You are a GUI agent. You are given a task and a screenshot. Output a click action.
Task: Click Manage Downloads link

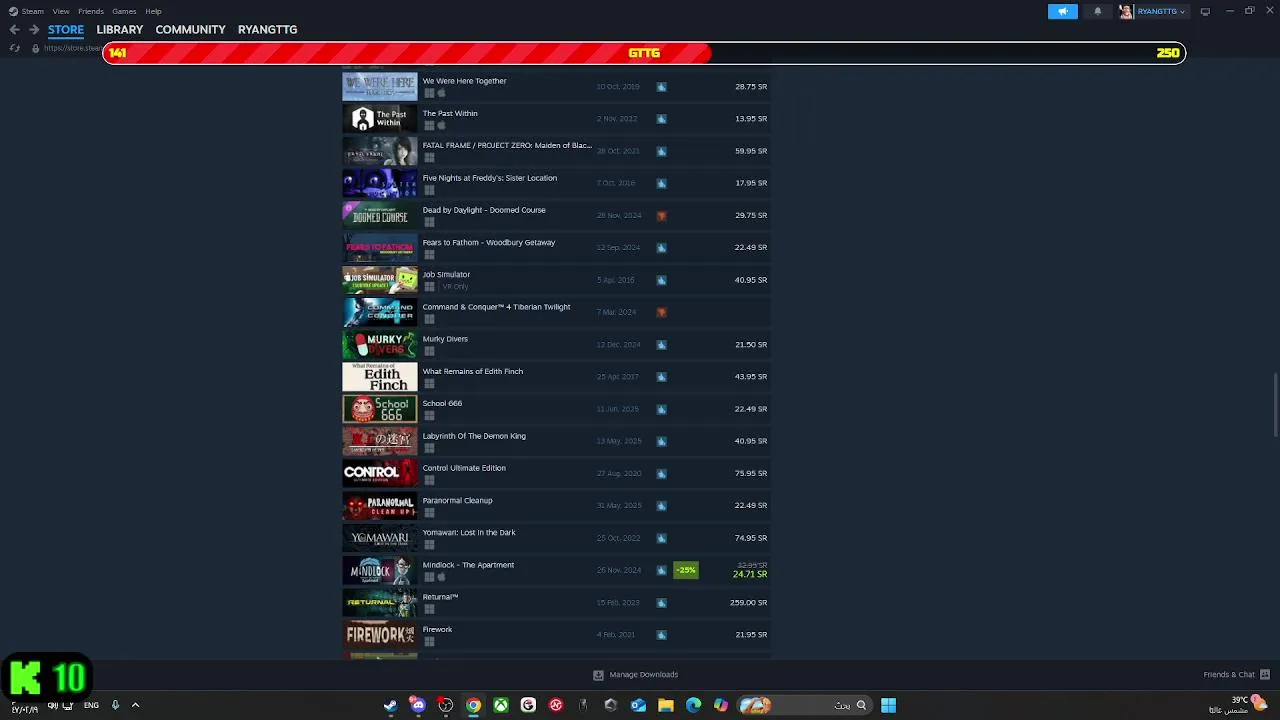[644, 675]
